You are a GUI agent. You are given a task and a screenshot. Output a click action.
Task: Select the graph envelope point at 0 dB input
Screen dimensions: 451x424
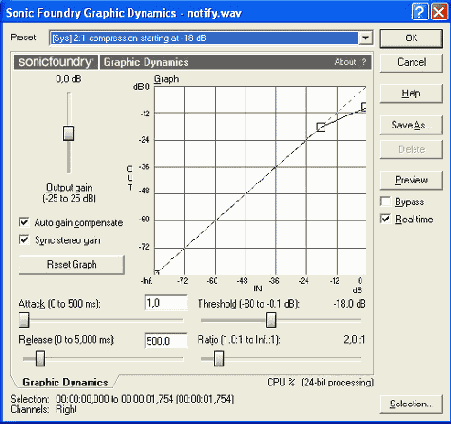coord(364,107)
